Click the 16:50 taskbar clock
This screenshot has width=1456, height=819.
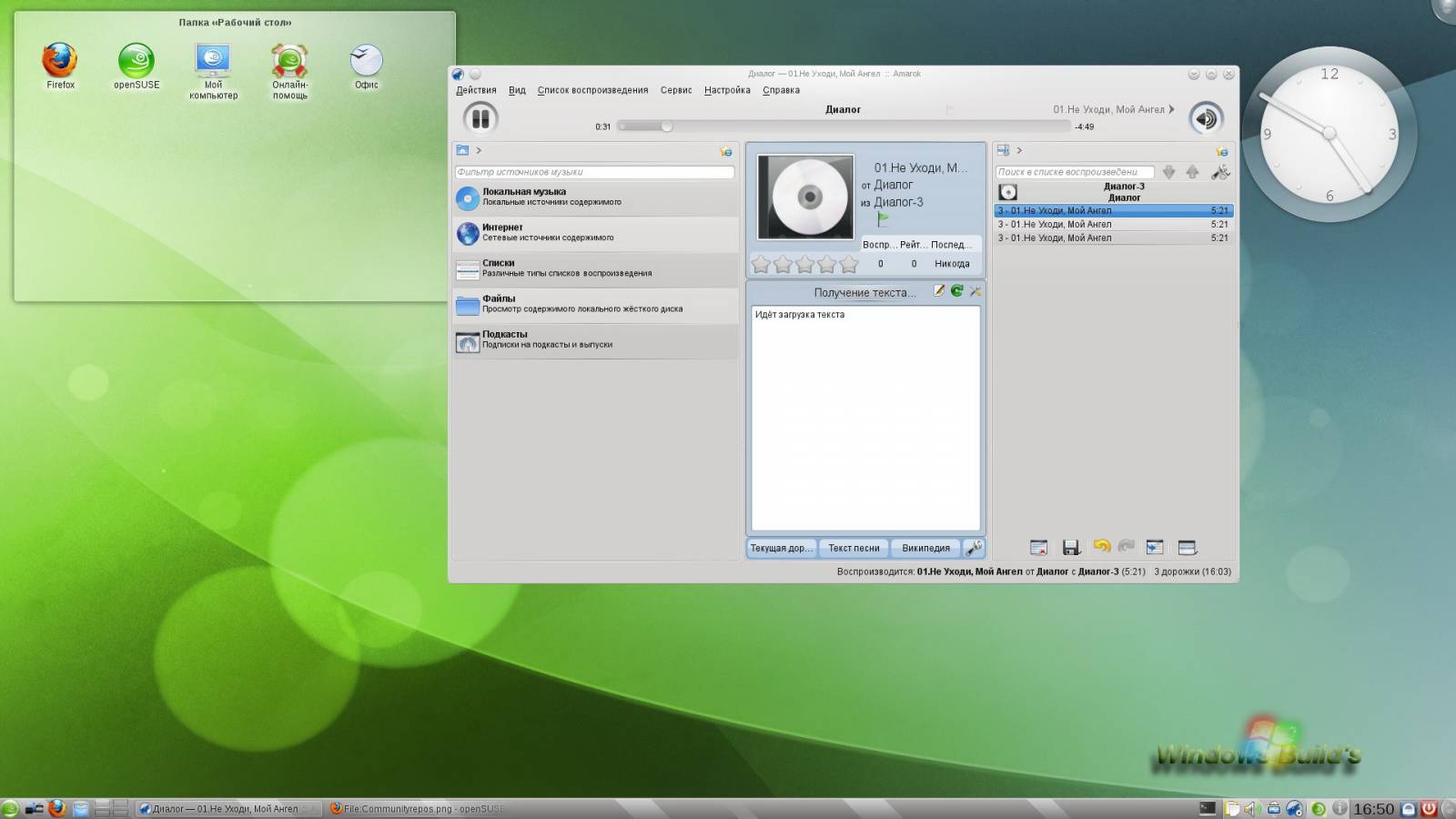click(x=1373, y=809)
